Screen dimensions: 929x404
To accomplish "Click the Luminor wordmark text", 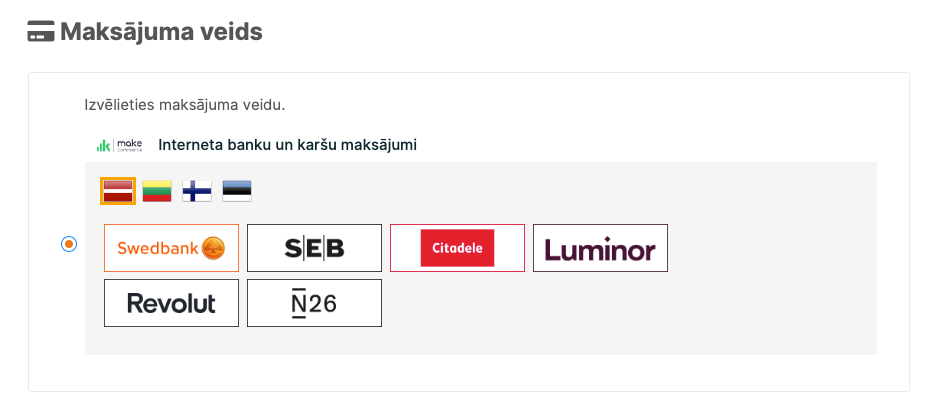I will tap(600, 250).
